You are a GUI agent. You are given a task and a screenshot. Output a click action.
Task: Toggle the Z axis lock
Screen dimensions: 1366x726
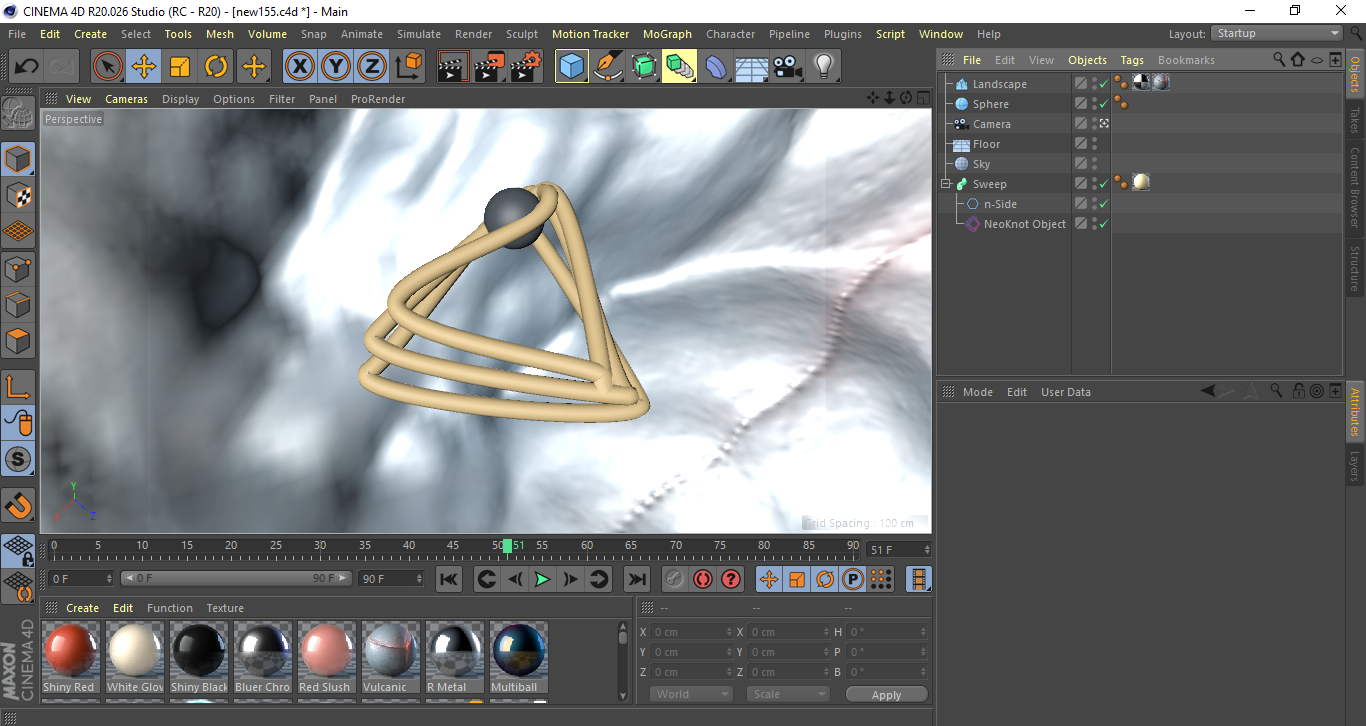(x=371, y=67)
